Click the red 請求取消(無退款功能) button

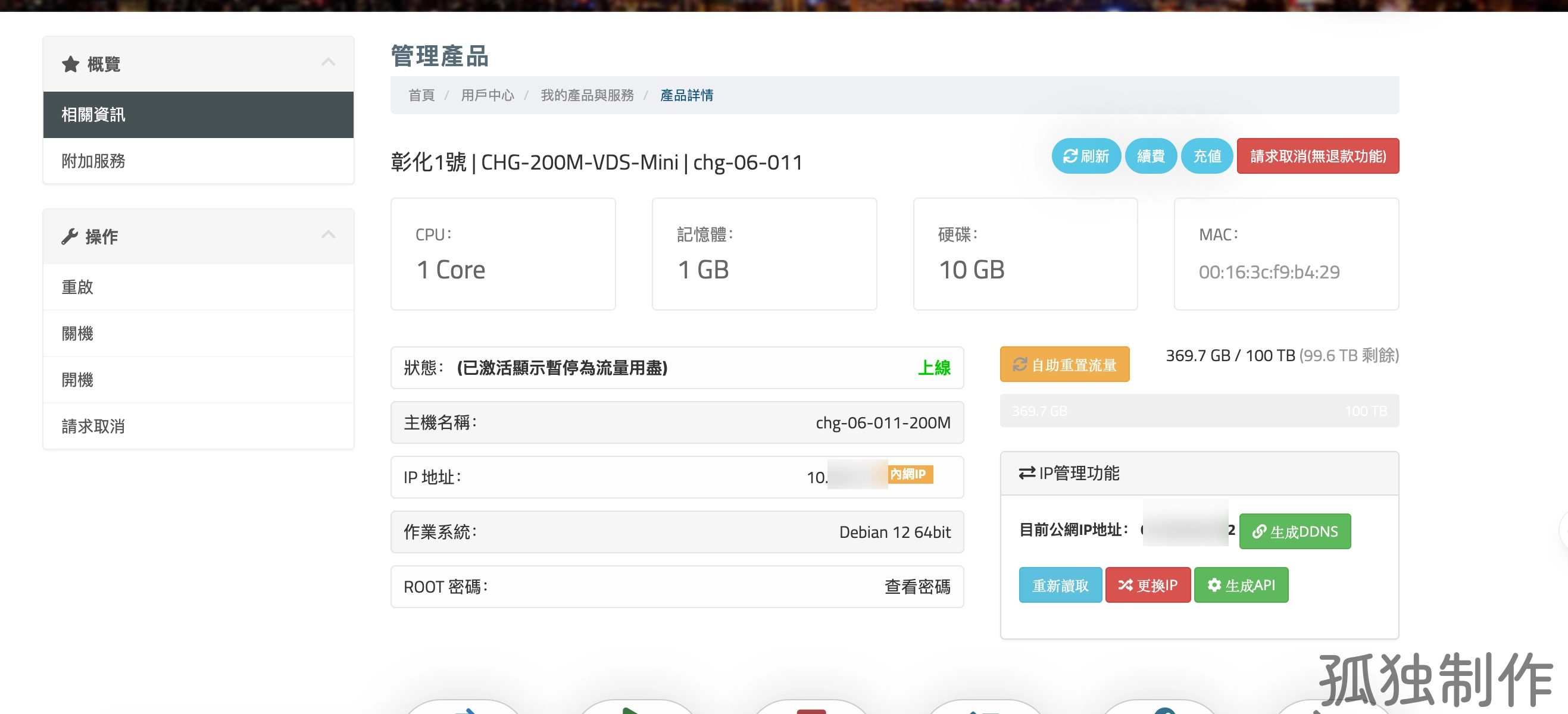(x=1318, y=156)
